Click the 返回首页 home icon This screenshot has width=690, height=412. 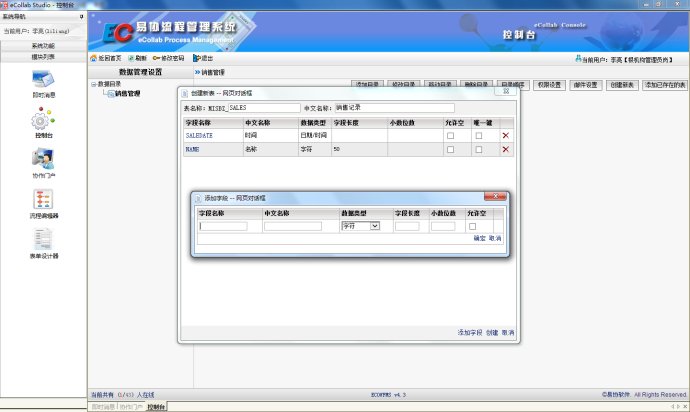click(93, 58)
